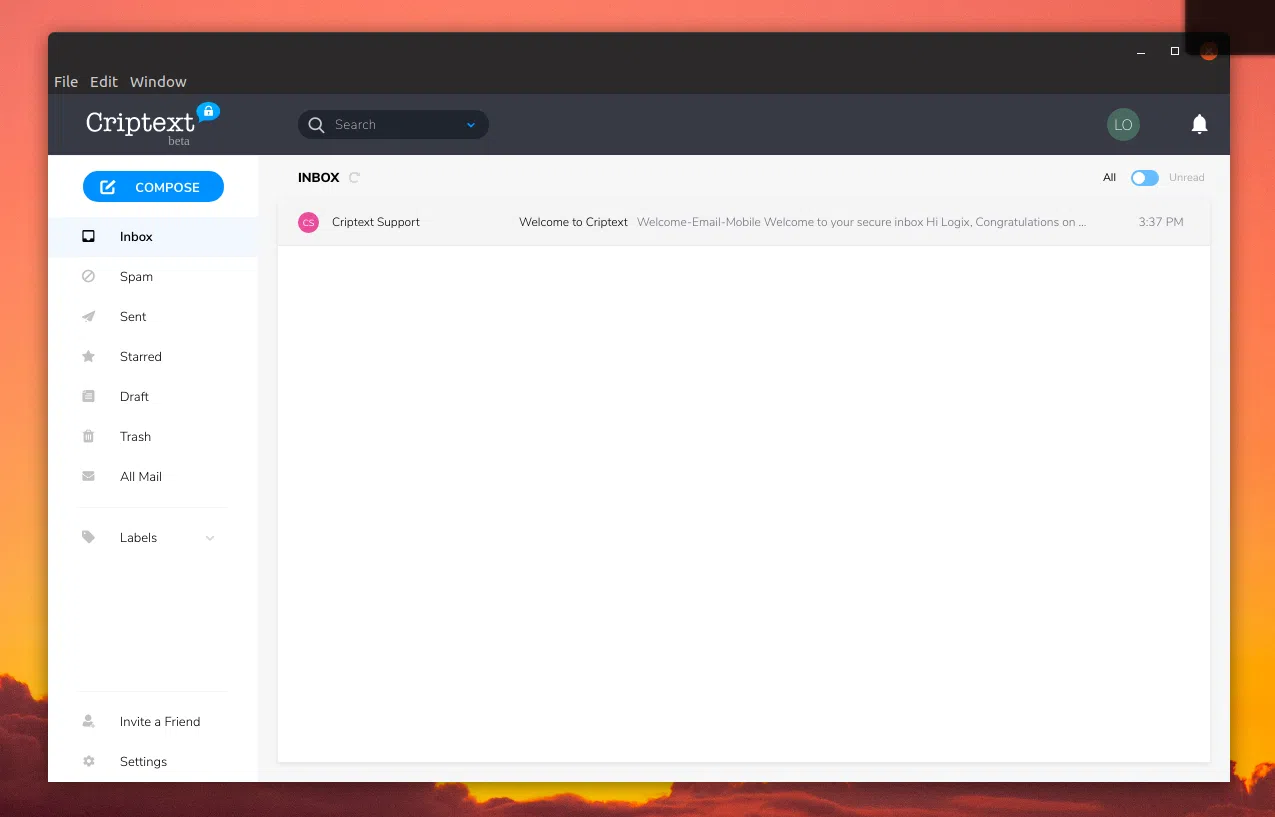The height and width of the screenshot is (817, 1275).
Task: Click the Trash bin icon
Action: (x=88, y=437)
